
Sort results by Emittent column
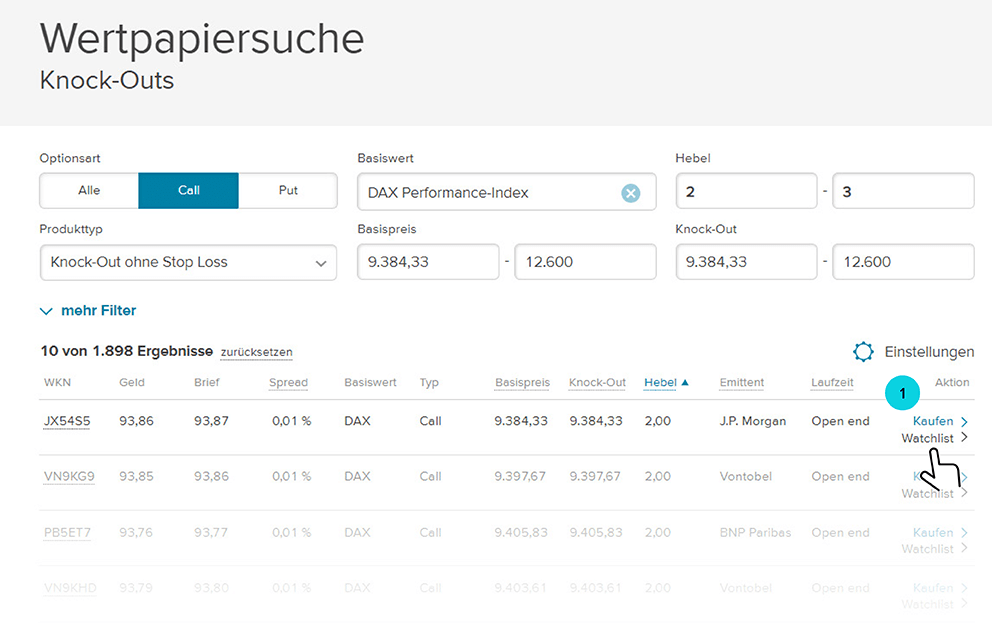click(741, 382)
